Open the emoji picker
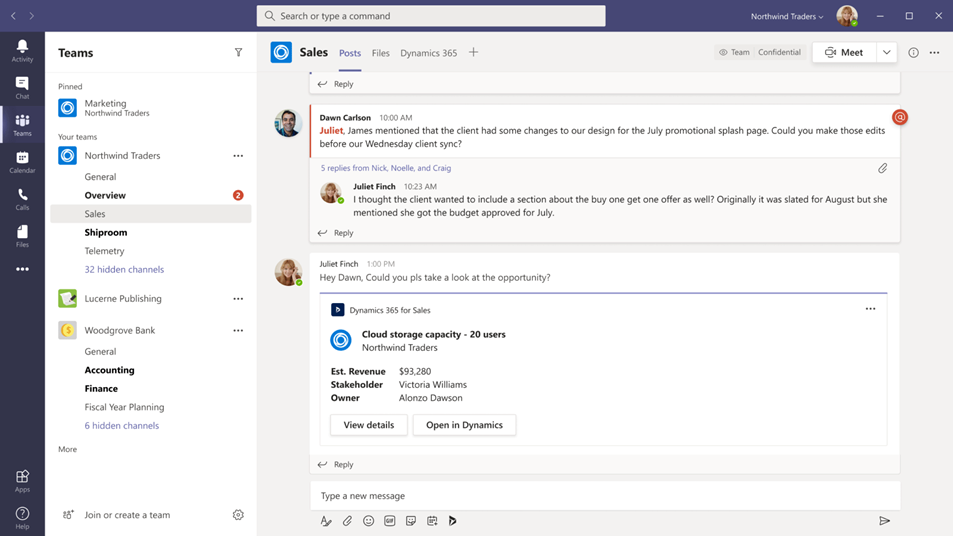The width and height of the screenshot is (953, 536). 368,521
